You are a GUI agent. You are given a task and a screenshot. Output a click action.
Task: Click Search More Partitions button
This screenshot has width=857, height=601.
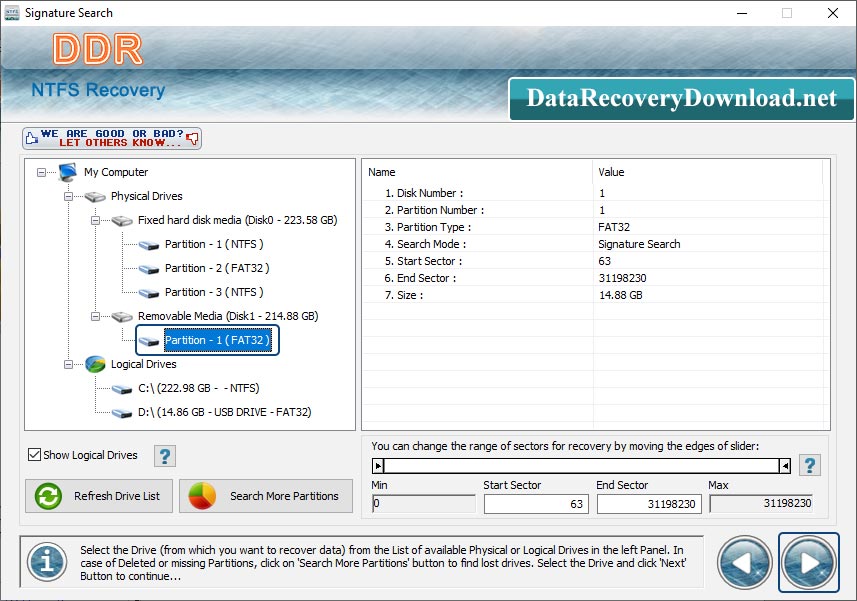[266, 496]
